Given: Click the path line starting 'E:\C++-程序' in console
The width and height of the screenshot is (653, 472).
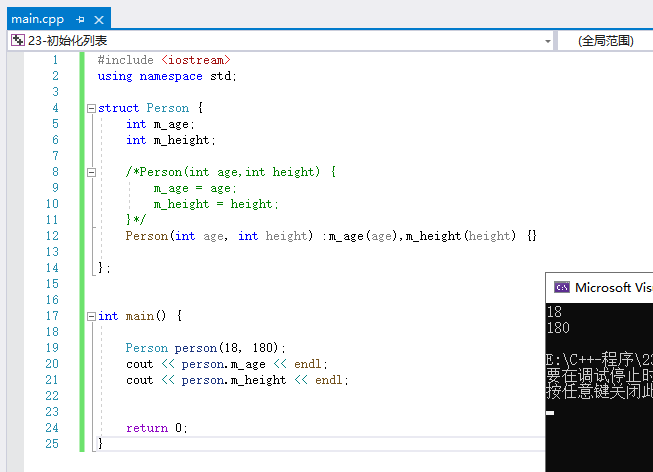Looking at the screenshot, I should point(599,359).
